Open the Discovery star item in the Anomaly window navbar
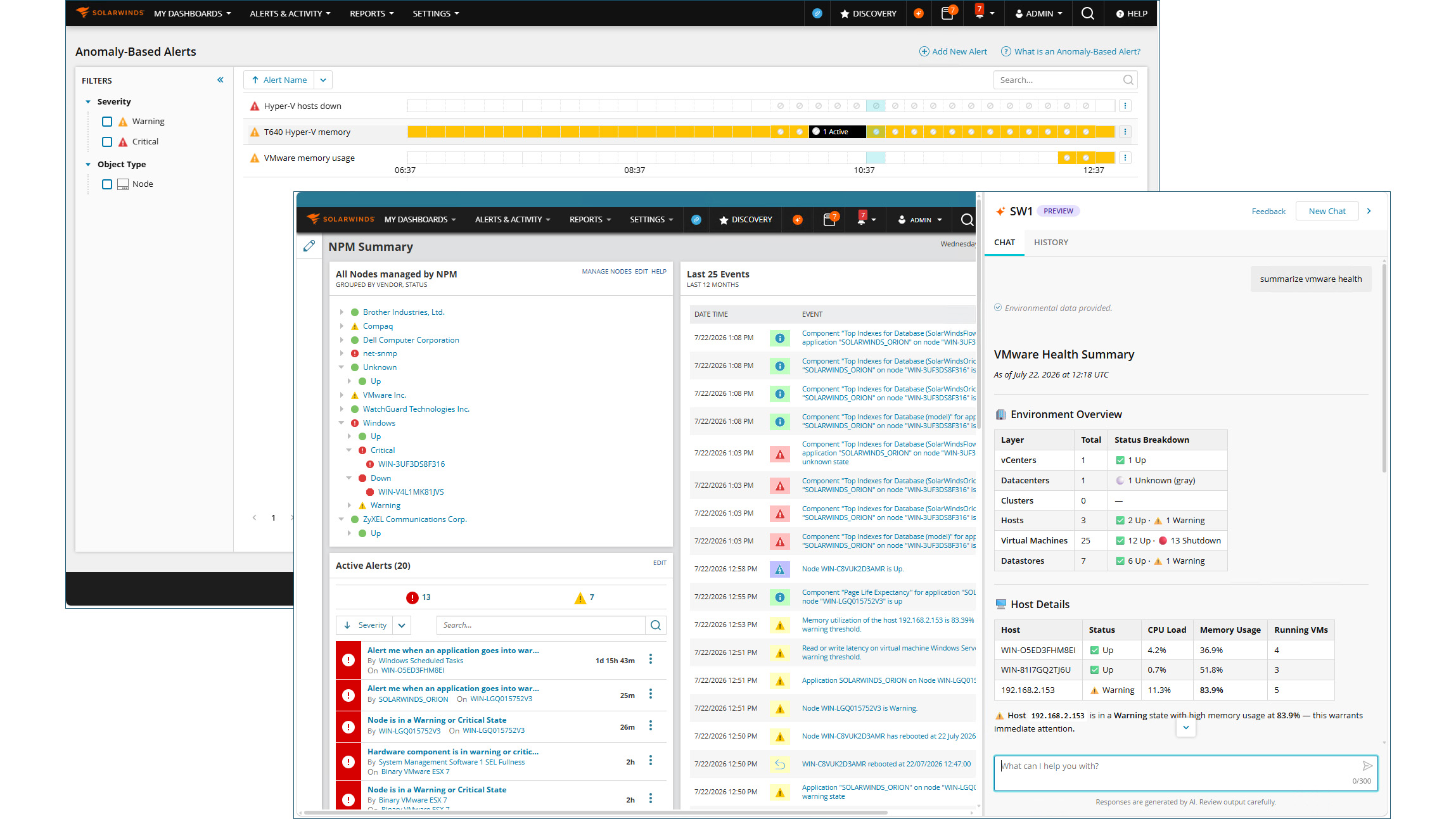The height and width of the screenshot is (819, 1456). coord(868,13)
